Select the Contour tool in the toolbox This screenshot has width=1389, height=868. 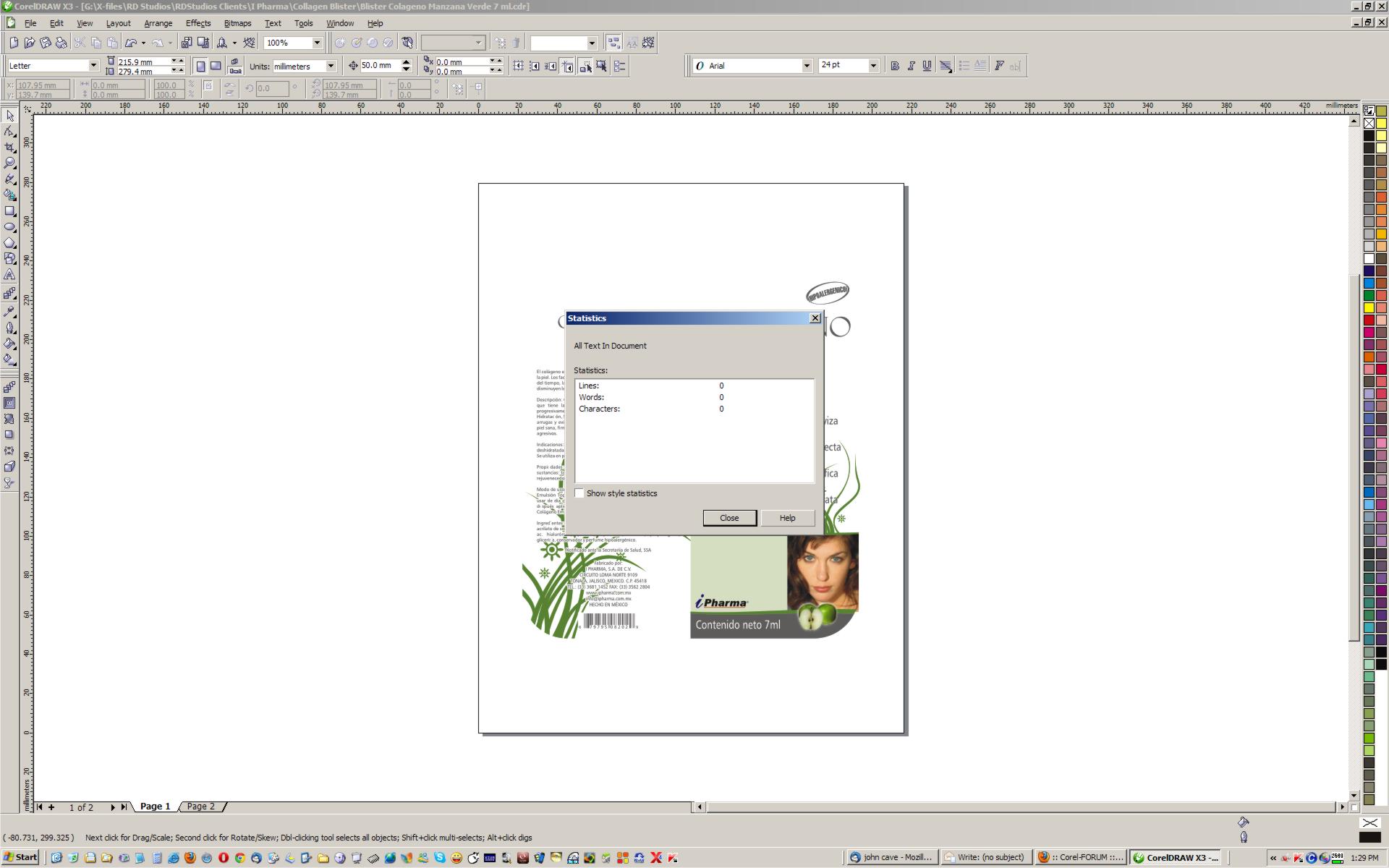9,403
